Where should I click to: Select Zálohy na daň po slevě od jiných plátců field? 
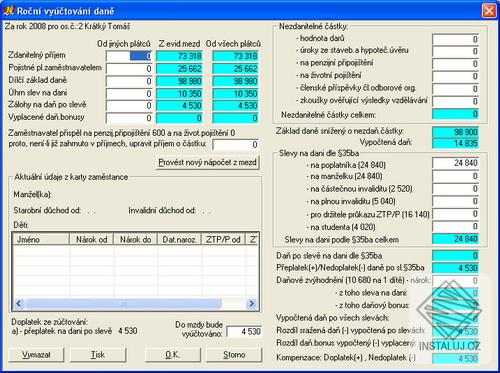(x=129, y=106)
